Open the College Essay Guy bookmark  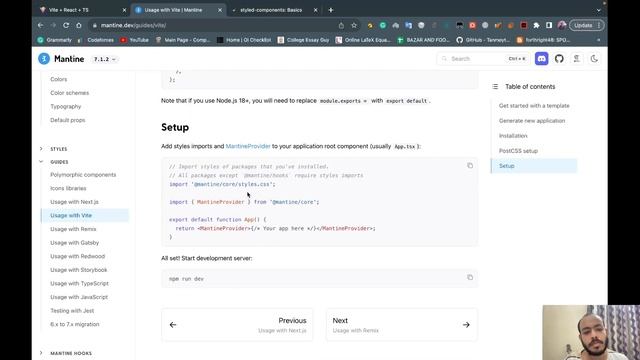(x=303, y=40)
